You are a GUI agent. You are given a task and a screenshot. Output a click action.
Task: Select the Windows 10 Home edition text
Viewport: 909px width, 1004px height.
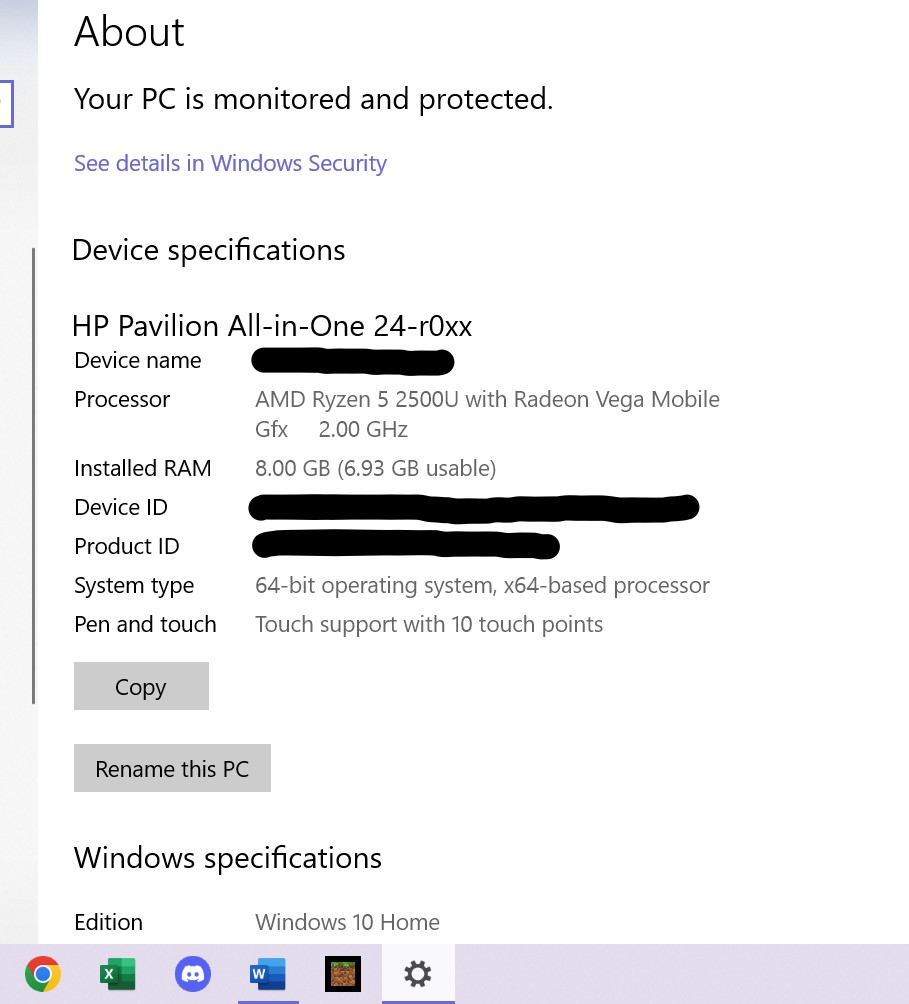(x=347, y=921)
